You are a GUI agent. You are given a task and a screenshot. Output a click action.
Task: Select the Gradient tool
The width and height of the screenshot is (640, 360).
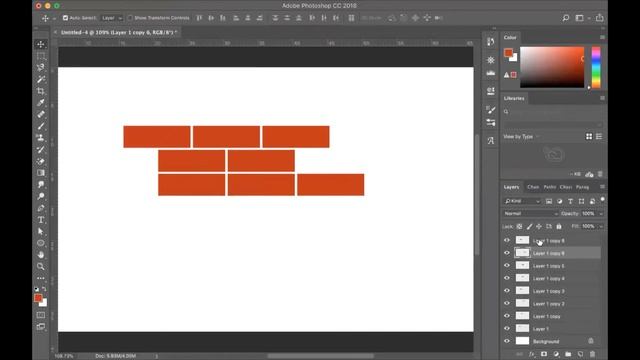(41, 173)
